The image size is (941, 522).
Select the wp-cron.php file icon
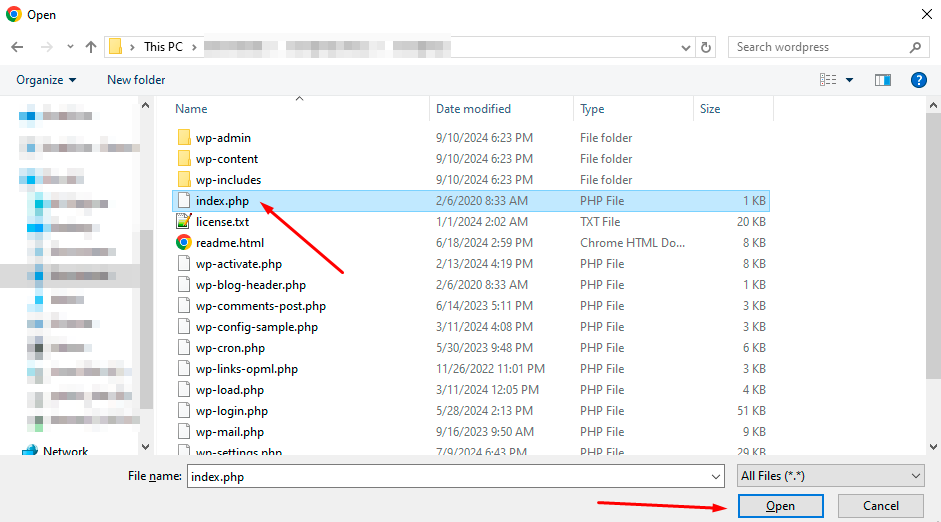[184, 347]
